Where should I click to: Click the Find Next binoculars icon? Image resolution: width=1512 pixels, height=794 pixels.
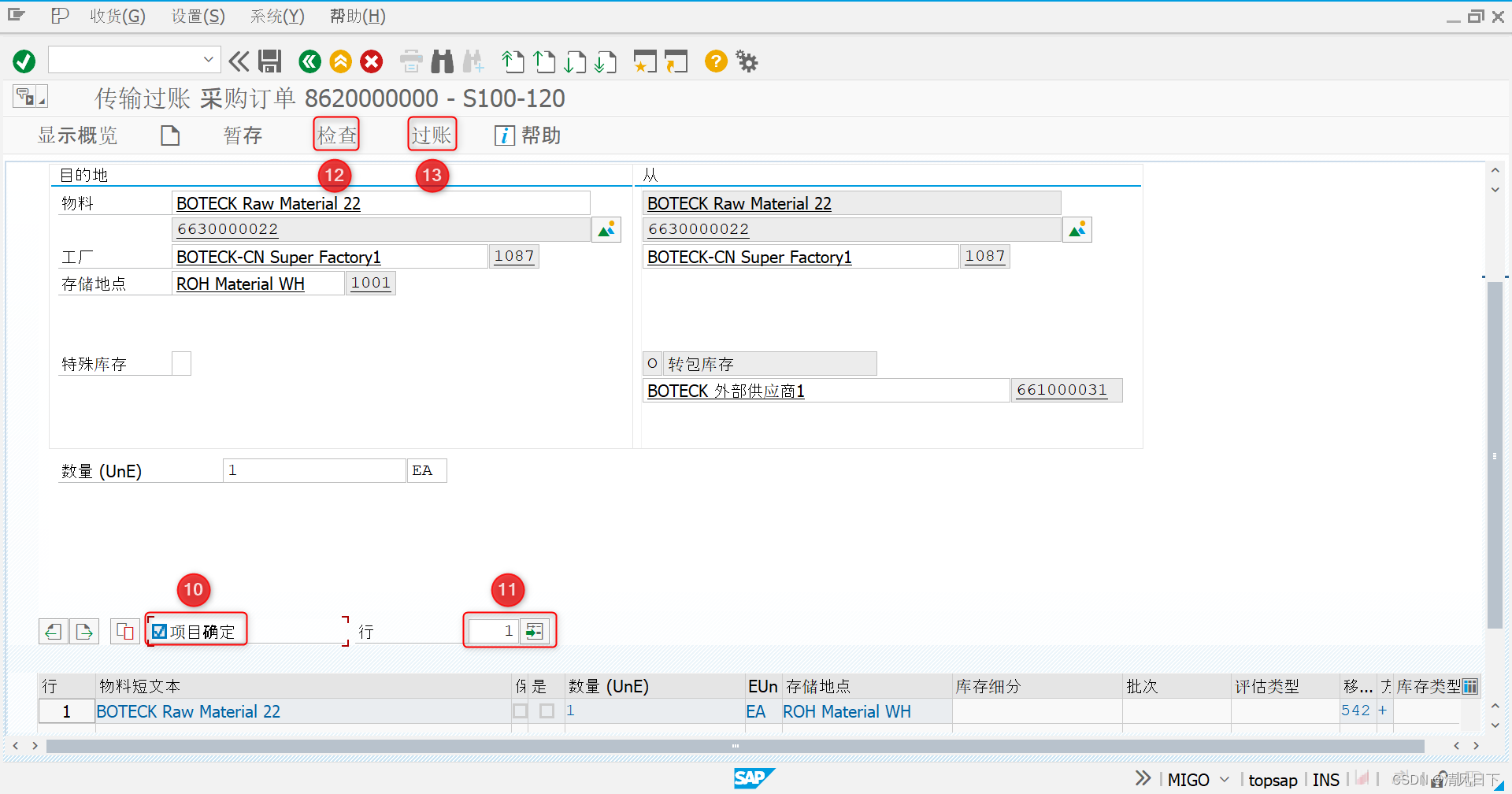coord(474,61)
